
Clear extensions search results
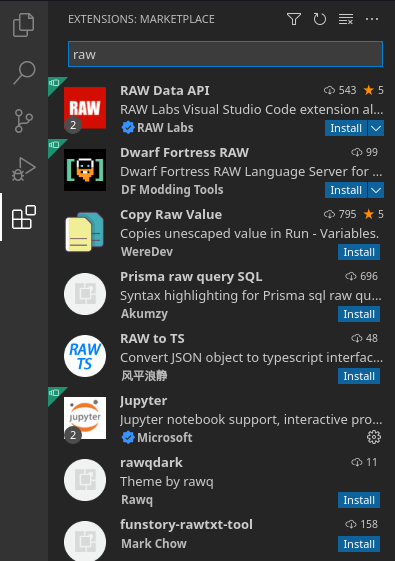(346, 19)
